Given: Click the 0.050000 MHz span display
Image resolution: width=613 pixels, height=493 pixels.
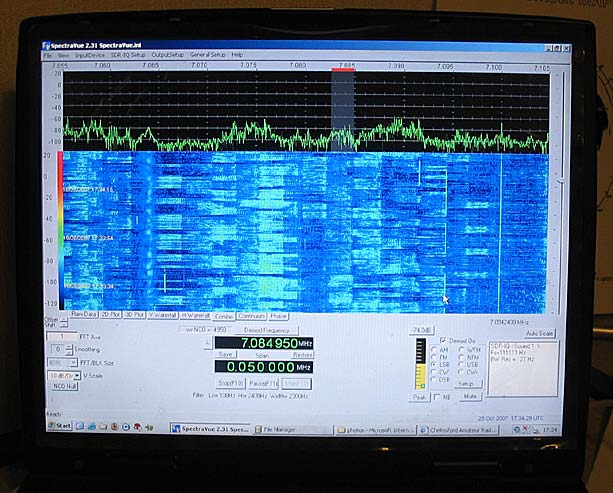Looking at the screenshot, I should (x=263, y=367).
